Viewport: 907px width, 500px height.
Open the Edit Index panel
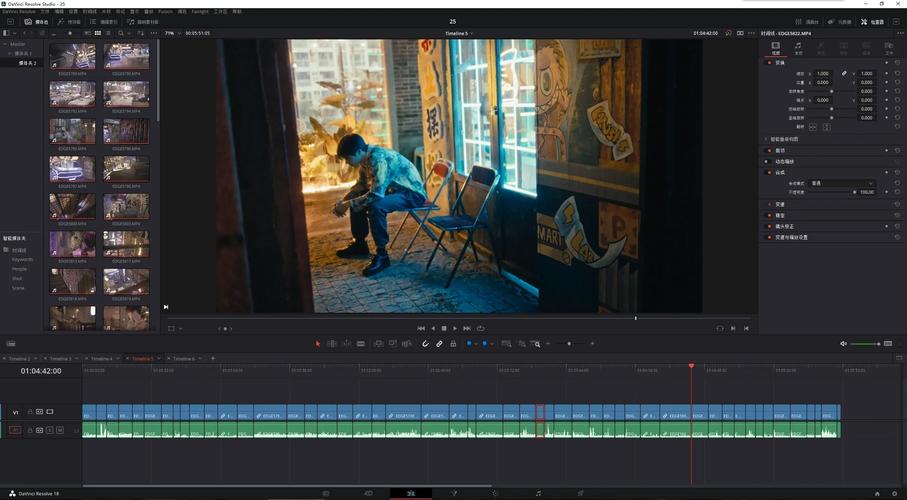point(104,21)
